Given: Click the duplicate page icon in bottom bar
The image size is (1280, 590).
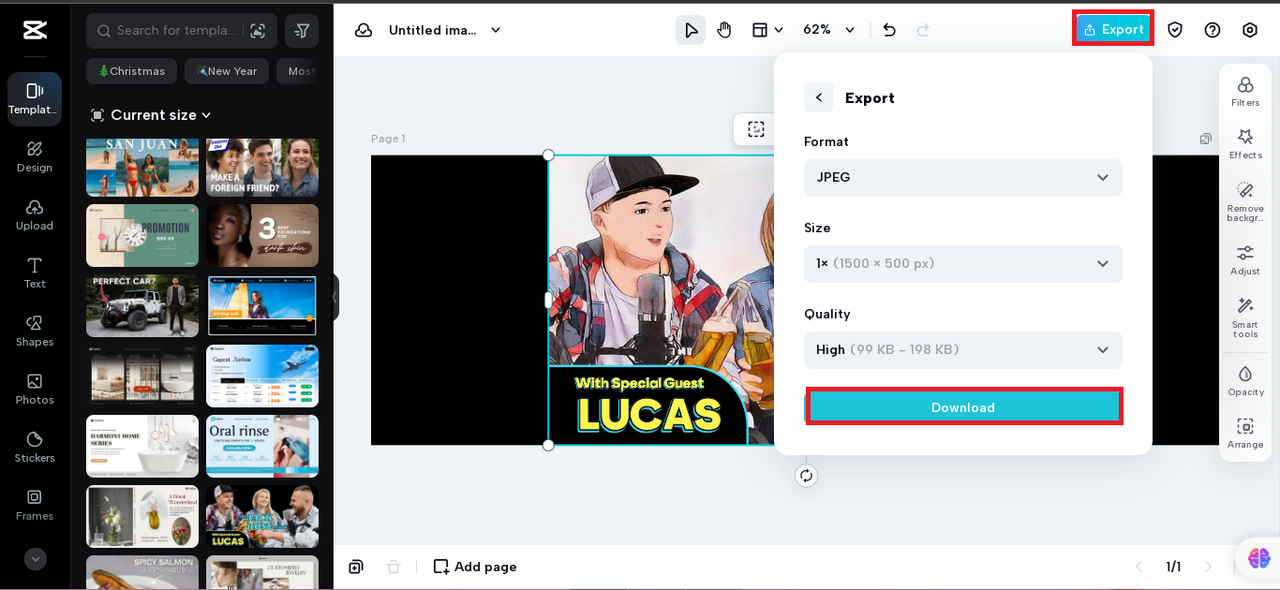Looking at the screenshot, I should point(356,567).
